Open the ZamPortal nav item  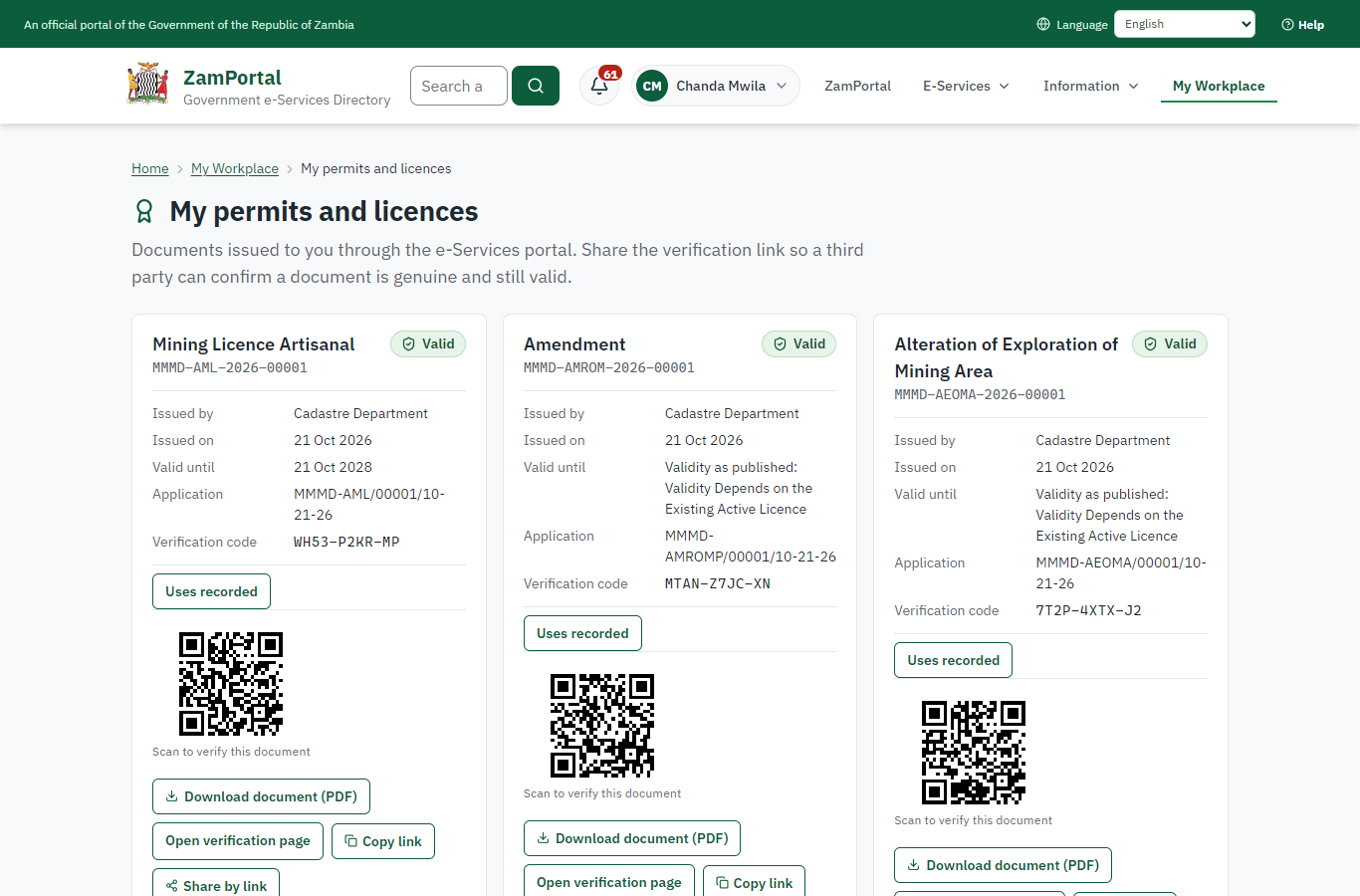coord(857,86)
